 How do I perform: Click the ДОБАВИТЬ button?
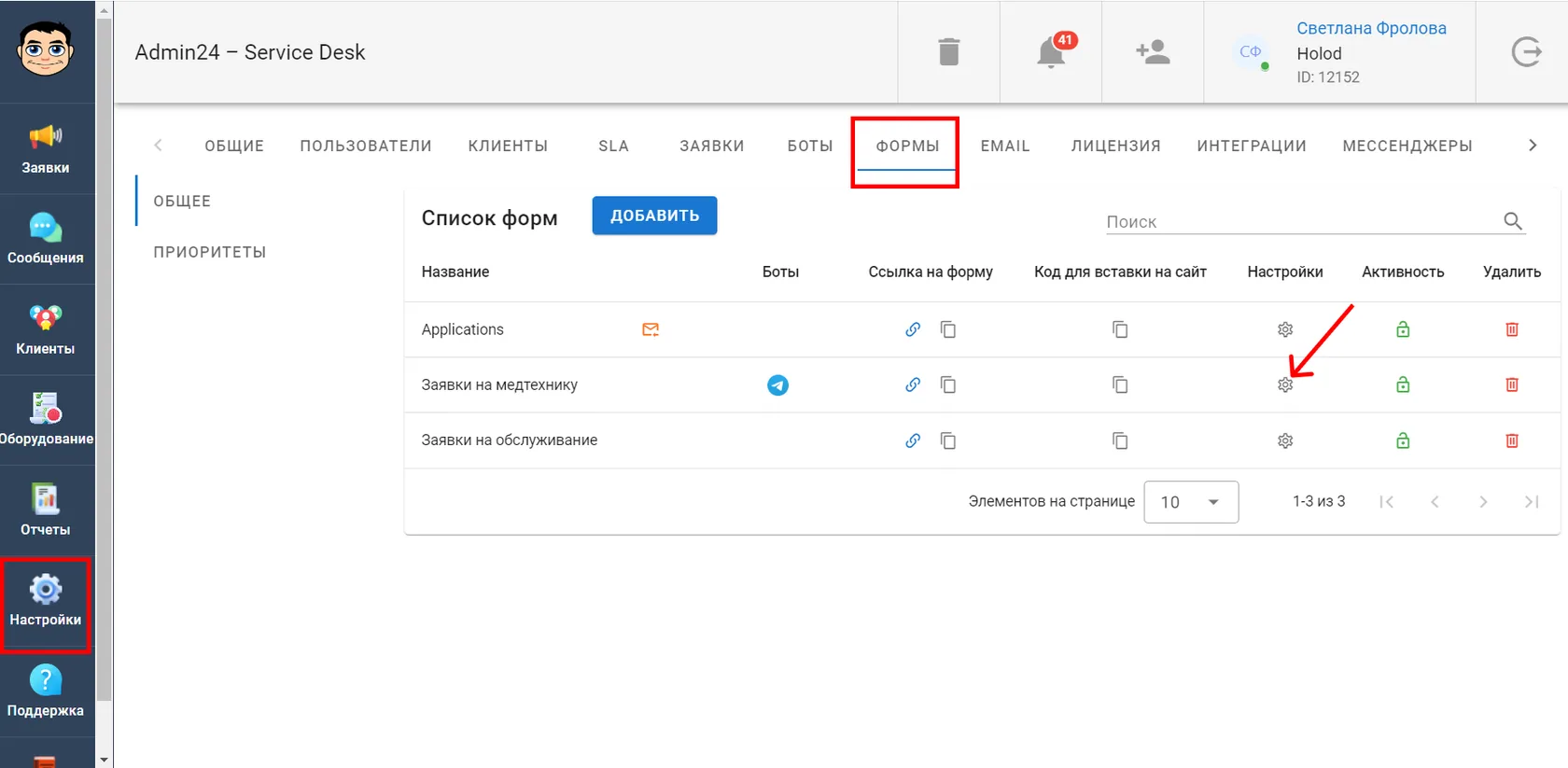pyautogui.click(x=654, y=216)
